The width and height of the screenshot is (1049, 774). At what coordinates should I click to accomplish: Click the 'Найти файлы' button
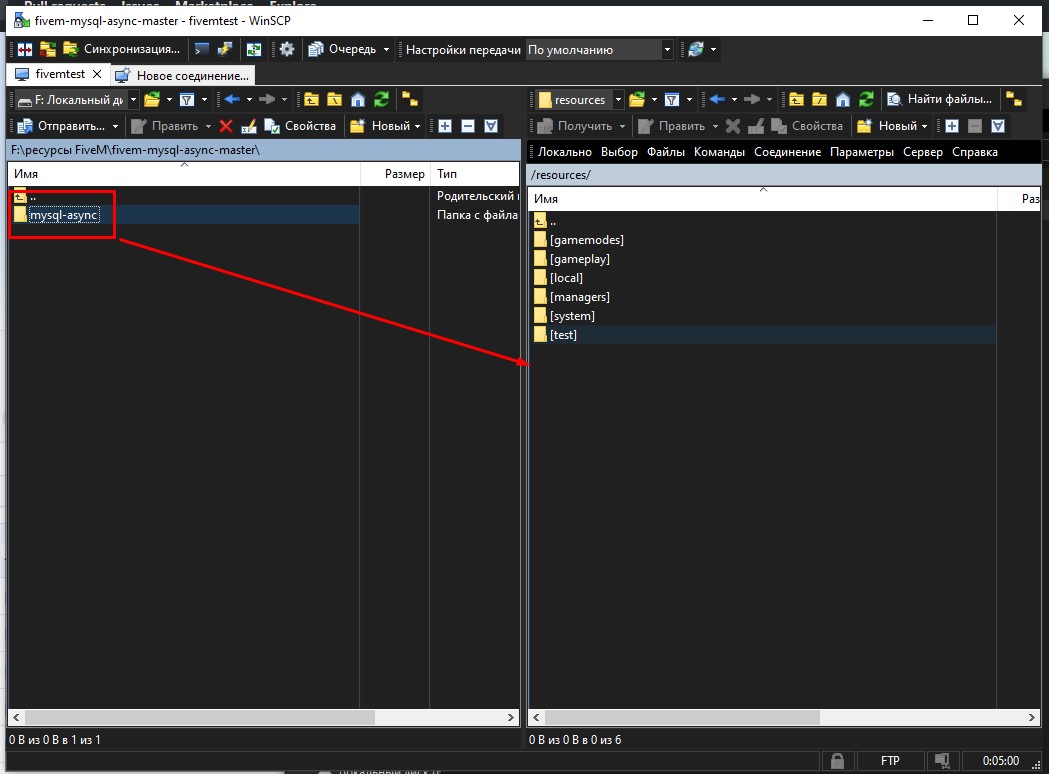[940, 99]
